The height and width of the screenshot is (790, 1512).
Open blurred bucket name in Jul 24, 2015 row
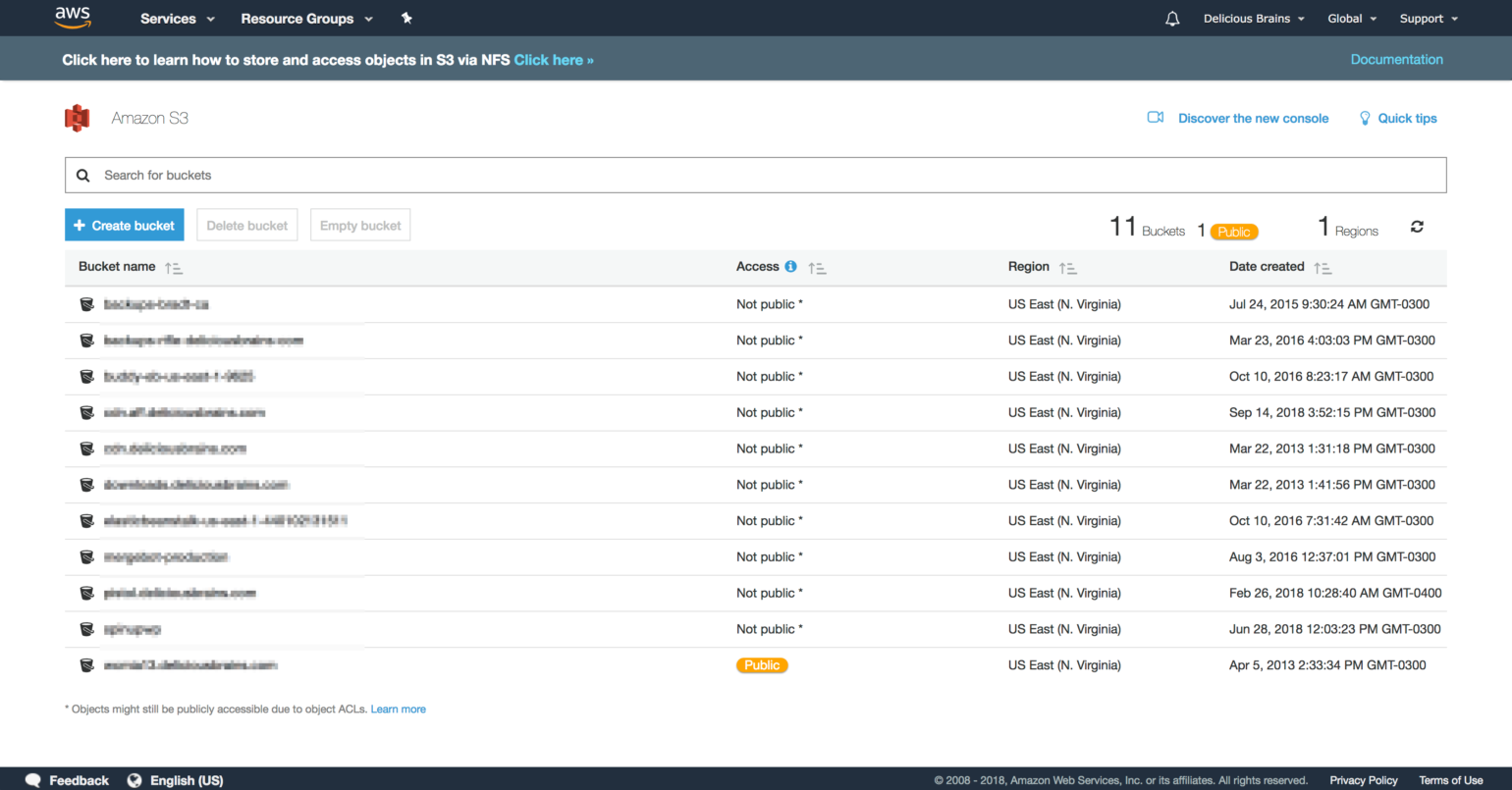click(x=156, y=304)
